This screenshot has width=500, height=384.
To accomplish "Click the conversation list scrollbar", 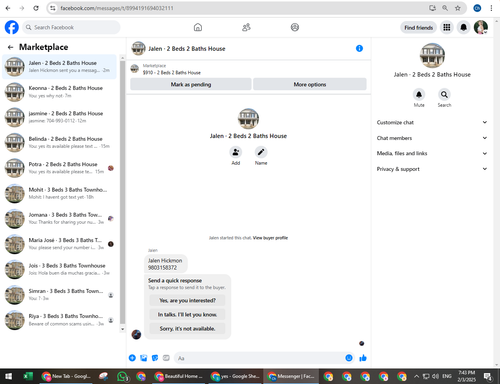I will point(122,192).
